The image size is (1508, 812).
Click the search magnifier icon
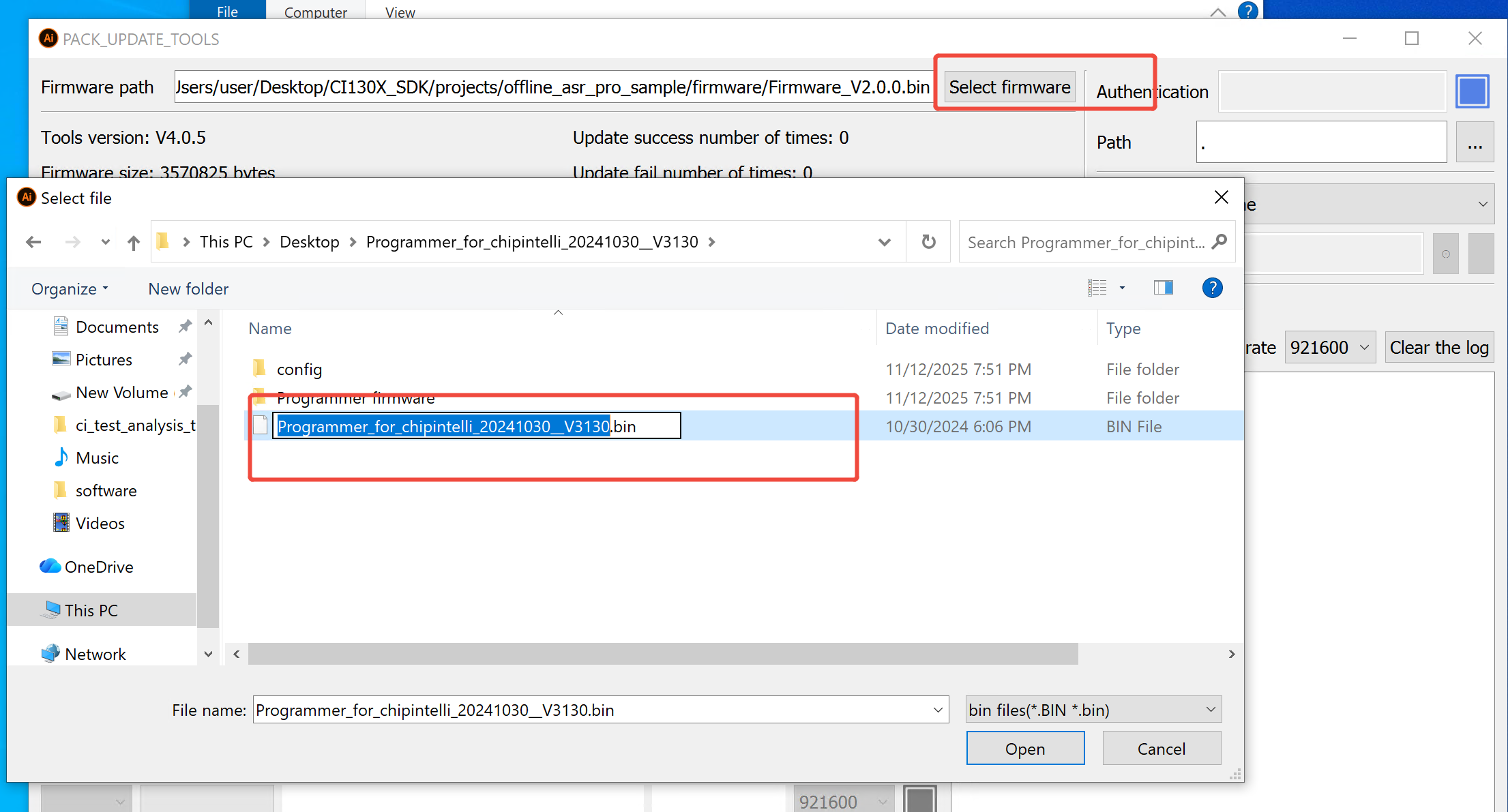[1219, 242]
